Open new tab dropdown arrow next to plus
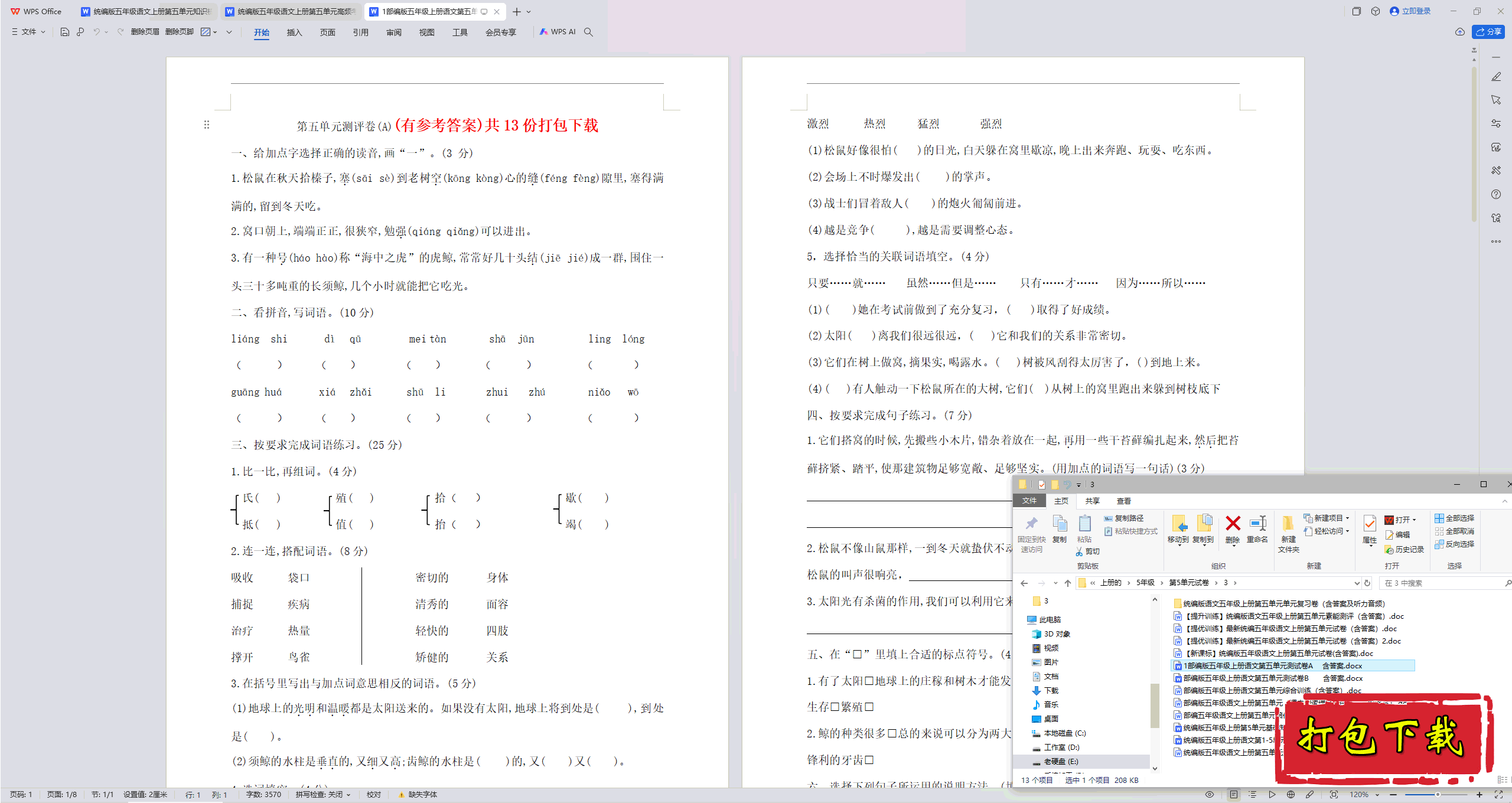1512x803 pixels. point(529,12)
